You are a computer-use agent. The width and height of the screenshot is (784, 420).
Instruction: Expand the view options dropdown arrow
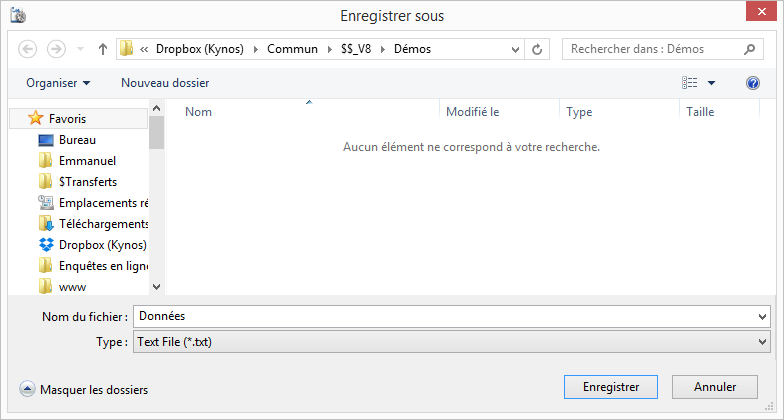711,83
